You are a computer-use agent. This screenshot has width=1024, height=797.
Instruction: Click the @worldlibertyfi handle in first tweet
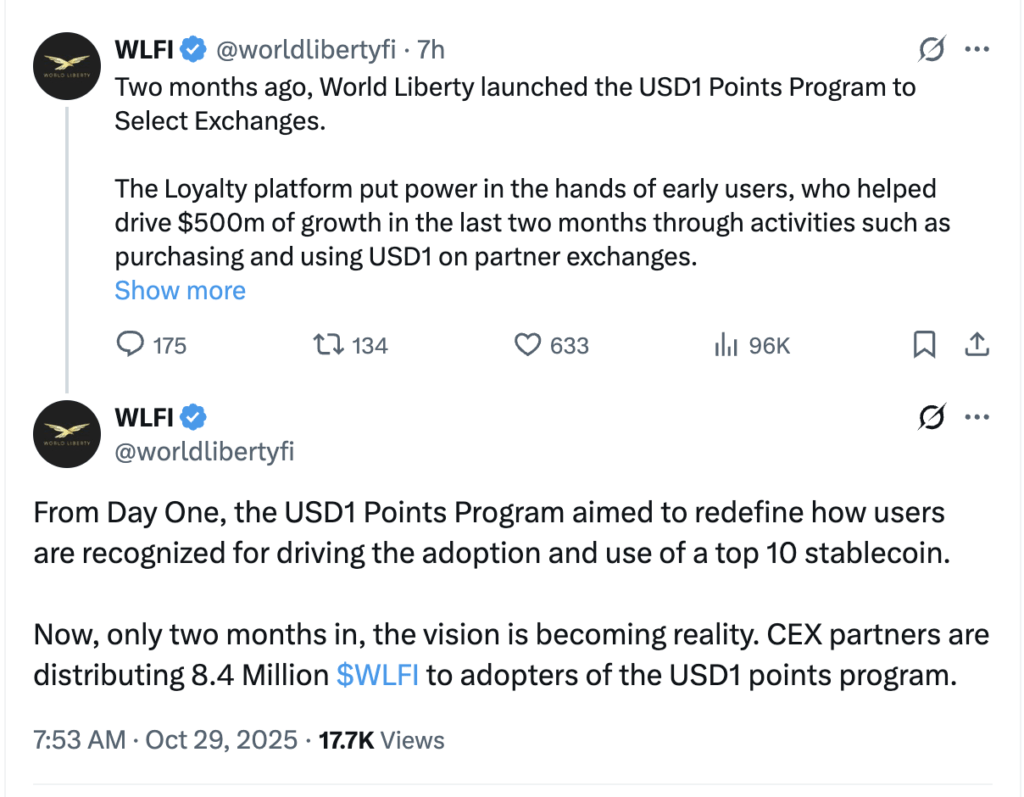pos(306,49)
